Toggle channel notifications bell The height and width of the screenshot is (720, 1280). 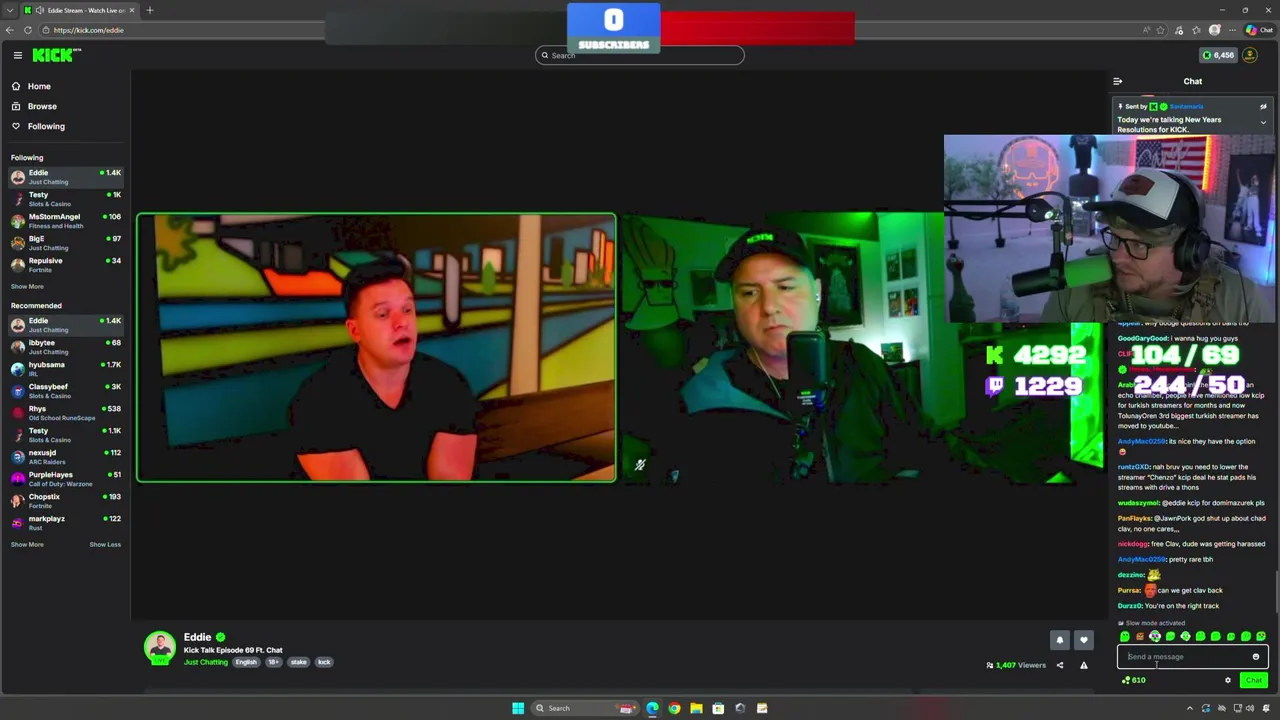click(x=1060, y=640)
